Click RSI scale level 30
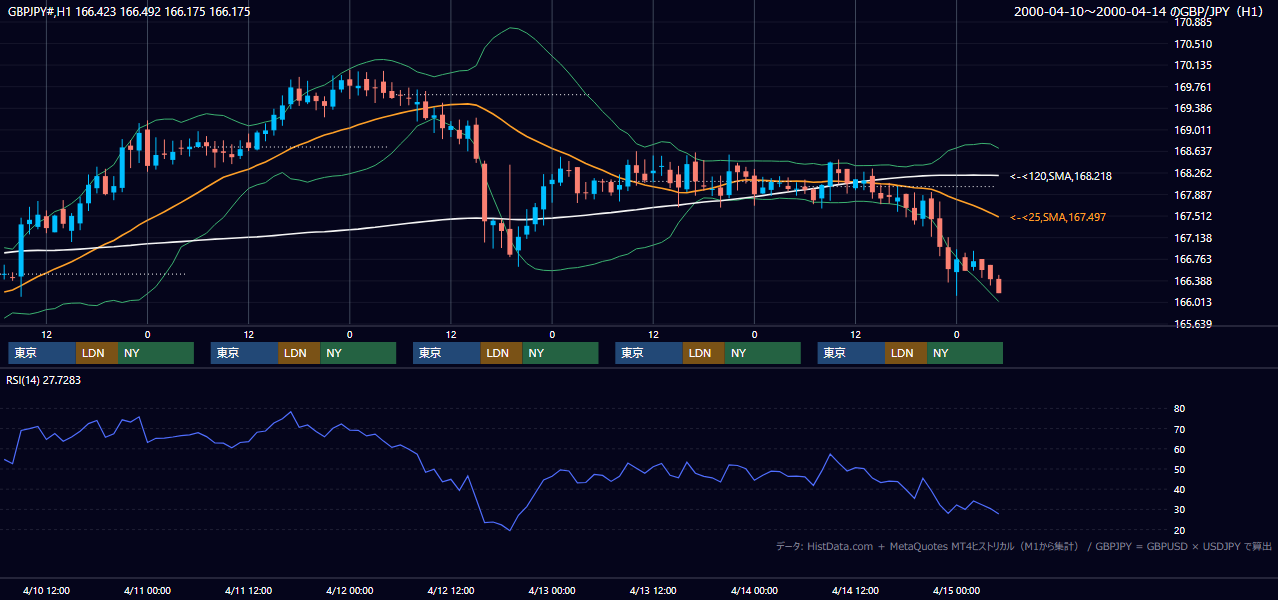Viewport: 1278px width, 600px height. [x=1179, y=510]
